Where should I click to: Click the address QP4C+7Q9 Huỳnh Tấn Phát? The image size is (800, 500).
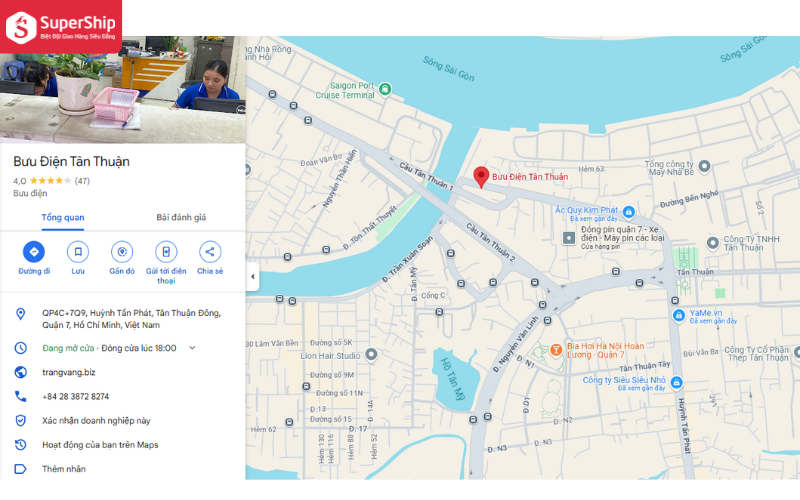(x=132, y=319)
